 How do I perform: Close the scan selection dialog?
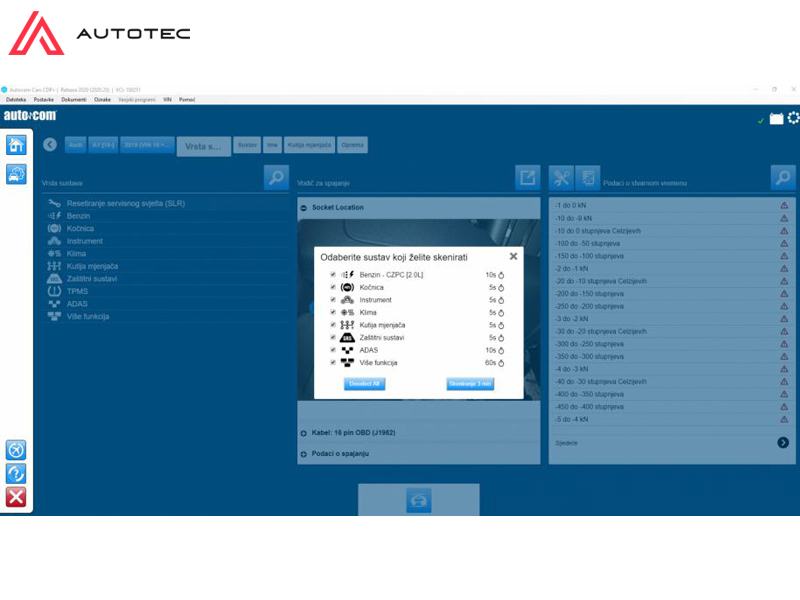pyautogui.click(x=513, y=256)
